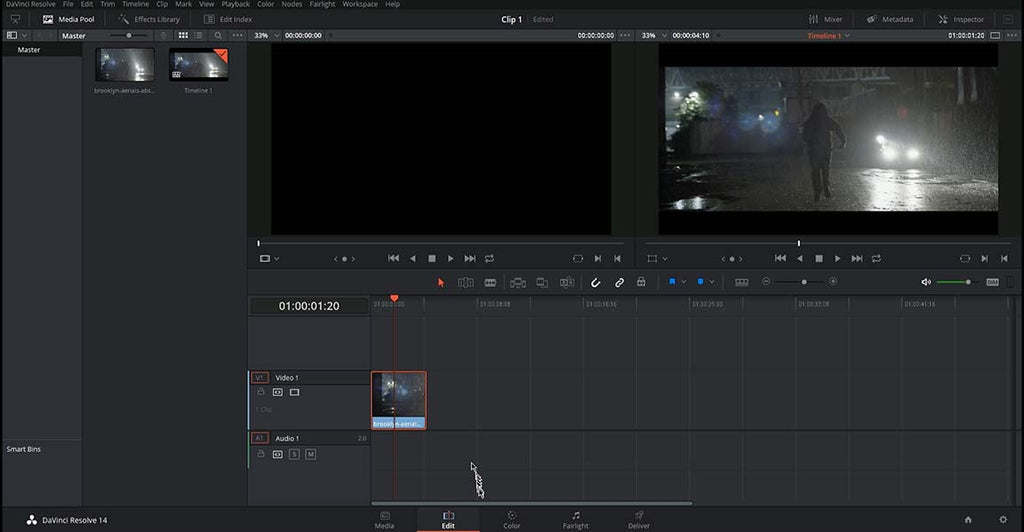Mute the Audio 1 track
The width and height of the screenshot is (1024, 532).
click(310, 454)
